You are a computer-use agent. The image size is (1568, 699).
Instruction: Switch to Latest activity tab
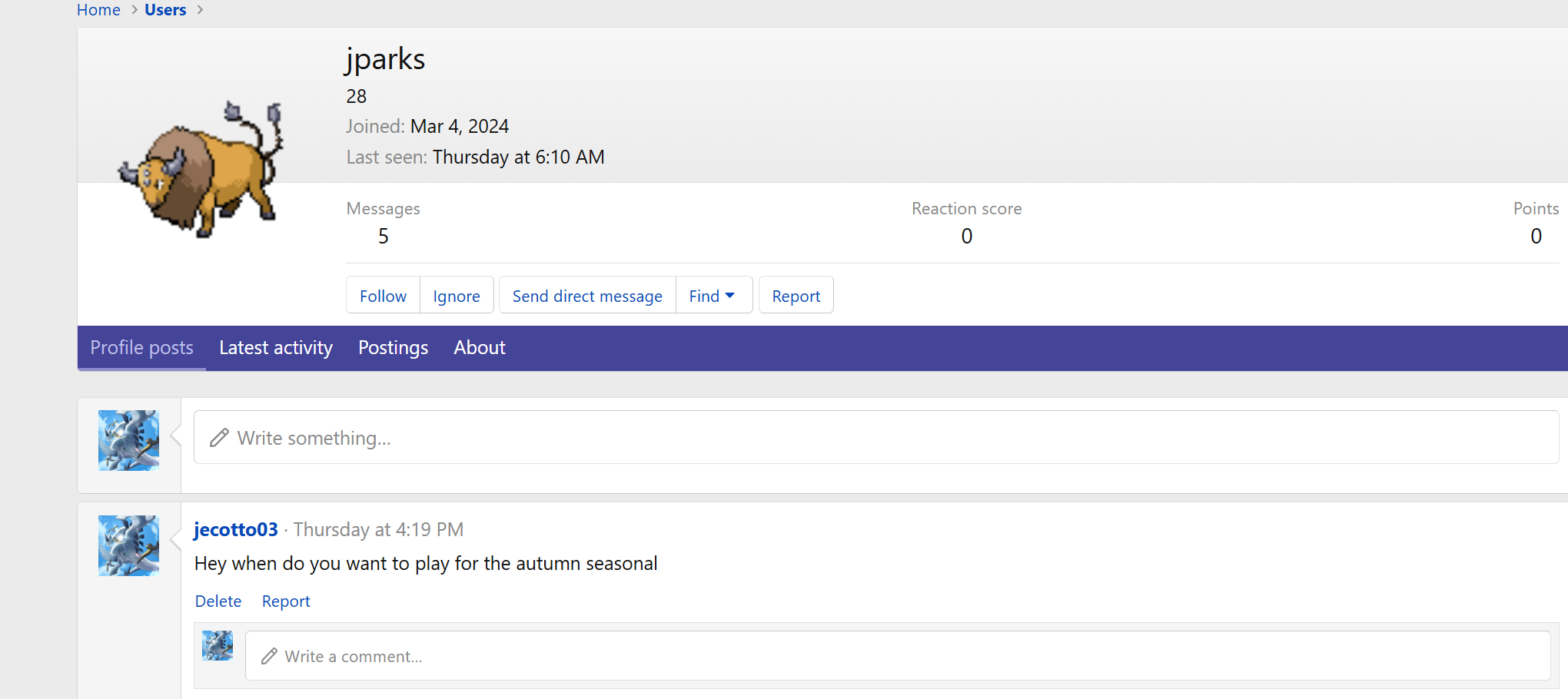pos(276,348)
